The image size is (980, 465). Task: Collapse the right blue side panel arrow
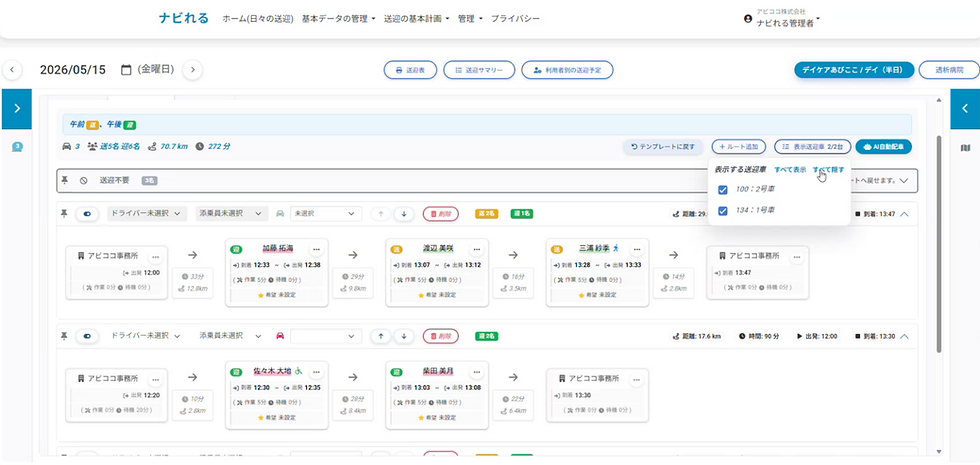coord(965,109)
